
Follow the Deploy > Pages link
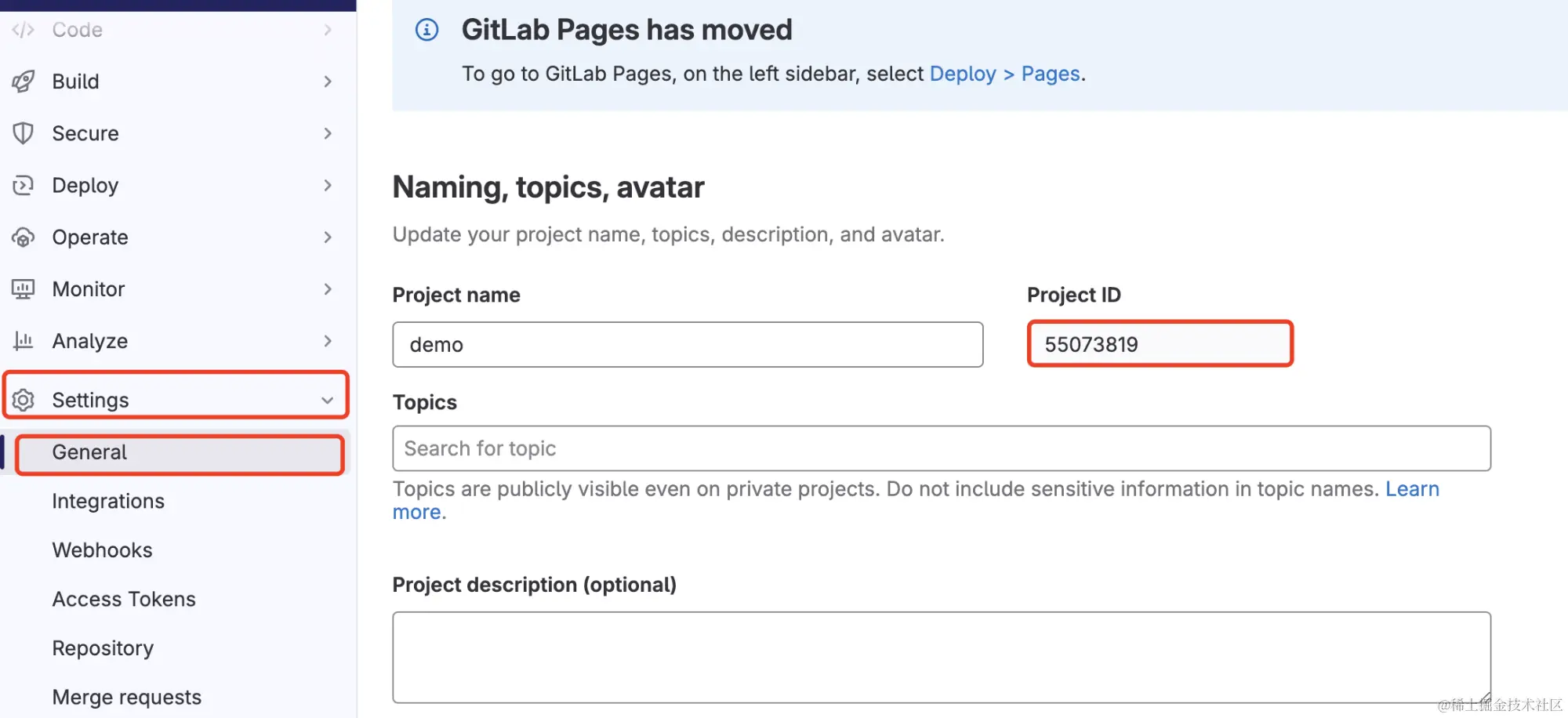(x=1004, y=74)
